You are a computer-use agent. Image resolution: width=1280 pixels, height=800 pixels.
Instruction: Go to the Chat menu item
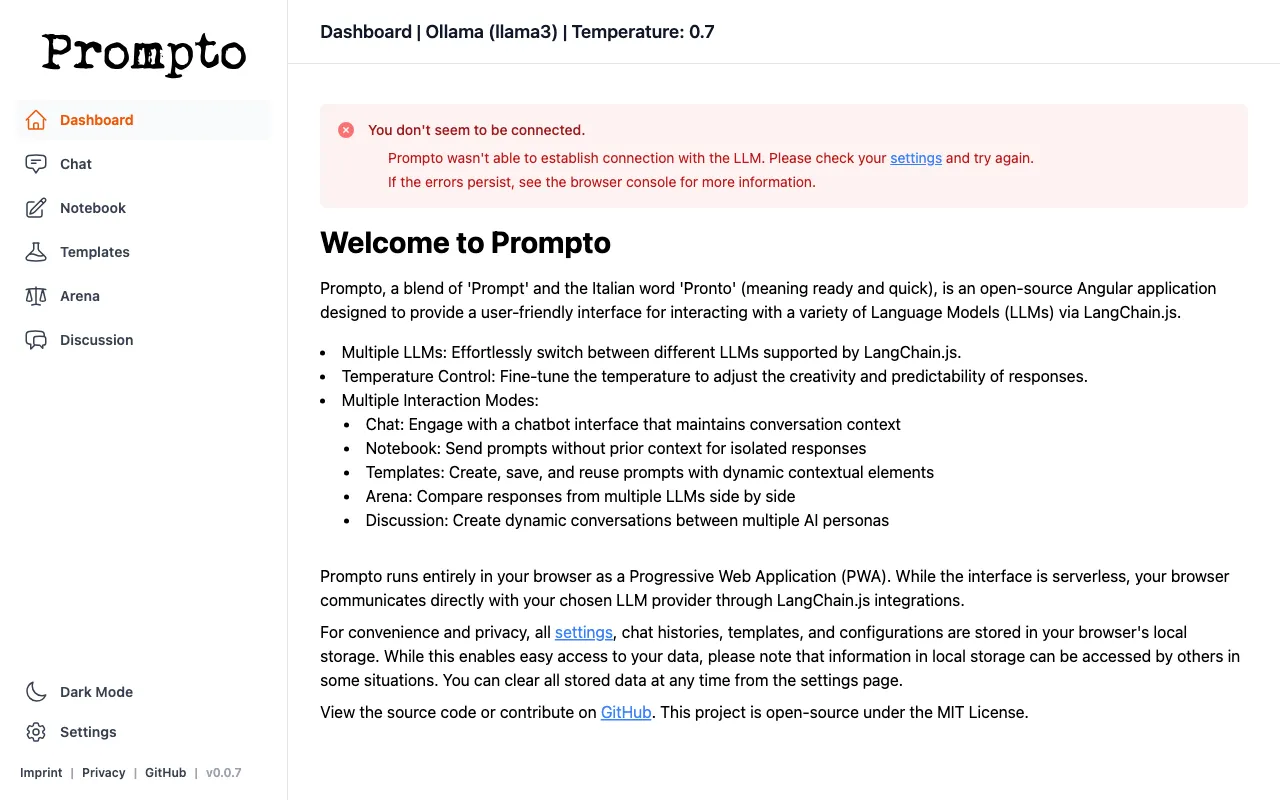tap(143, 164)
